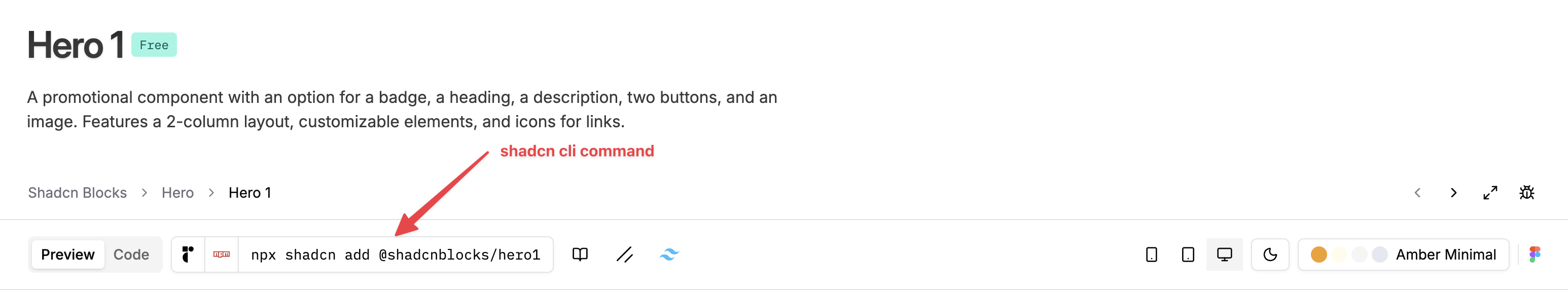Viewport: 1568px width, 290px height.
Task: Open the Amber Minimal theme dropdown
Action: [x=1403, y=254]
